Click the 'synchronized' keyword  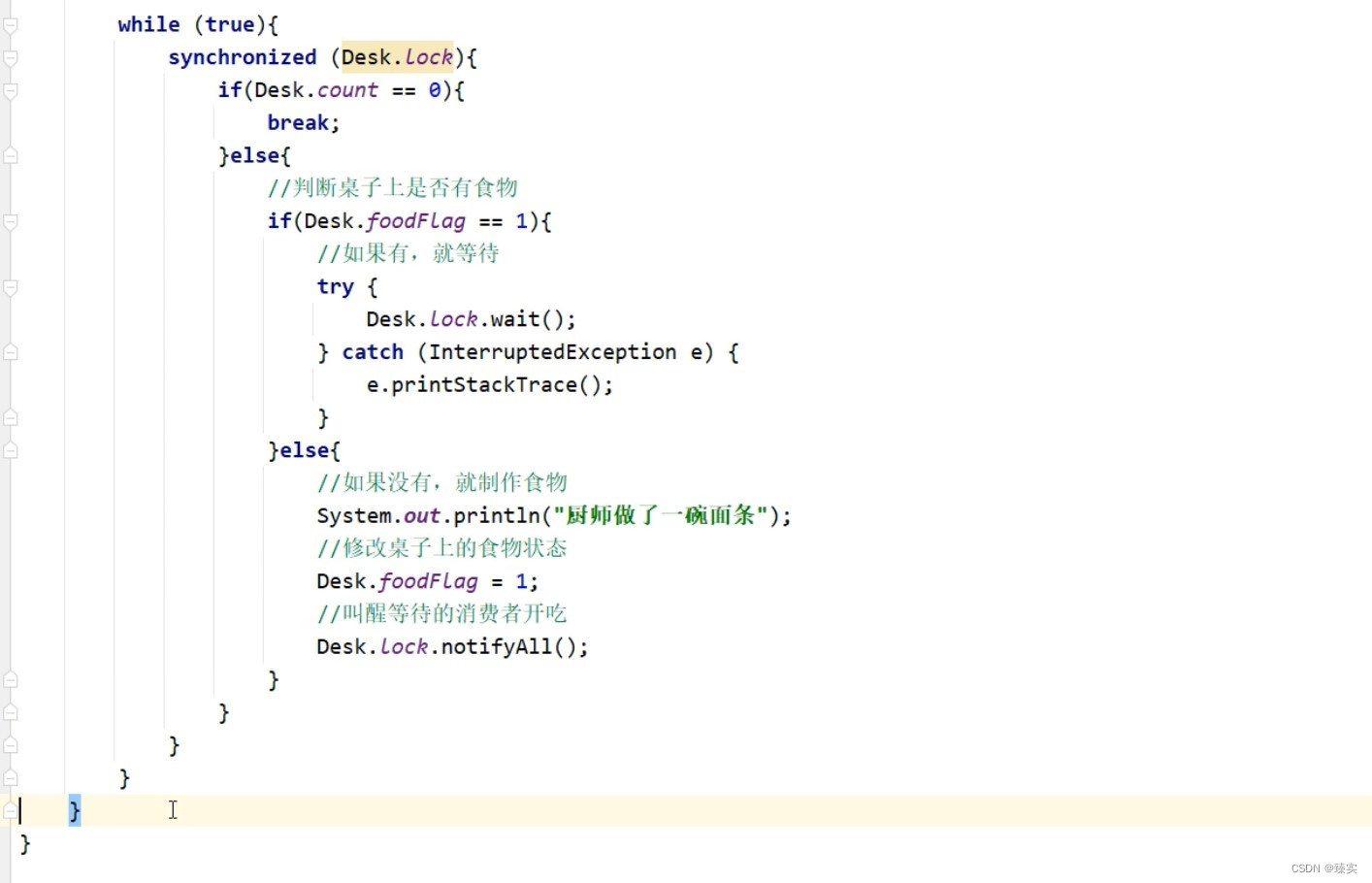[x=243, y=57]
